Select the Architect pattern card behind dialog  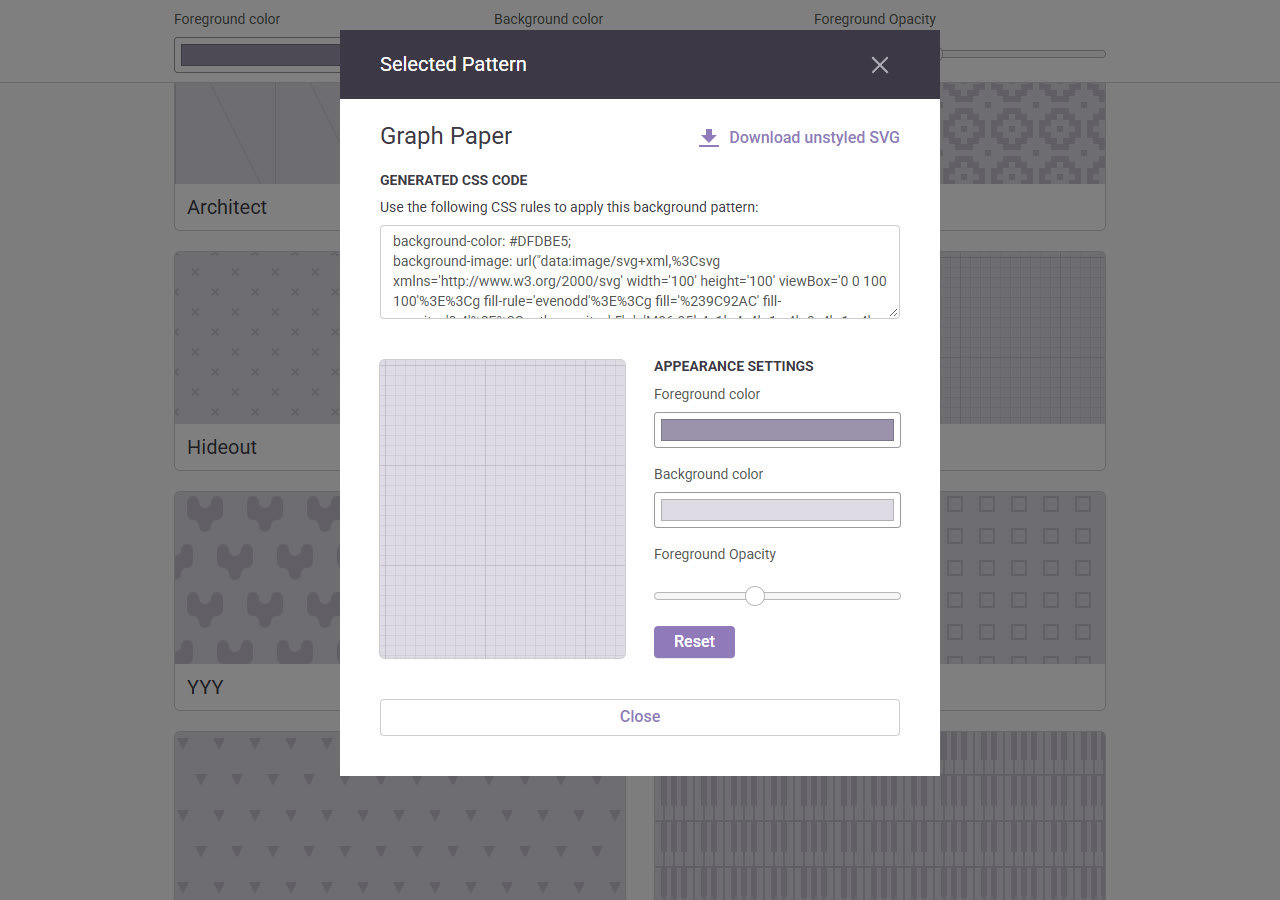pyautogui.click(x=257, y=156)
